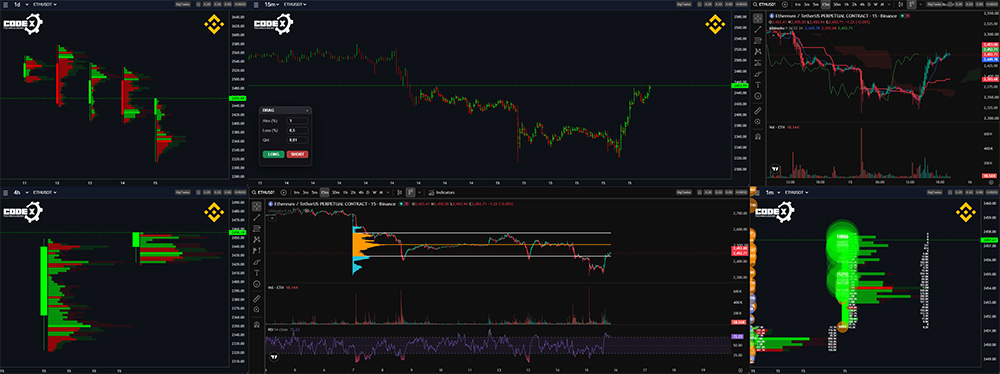Select zoom-in tool in bottom-middle chart

257,310
